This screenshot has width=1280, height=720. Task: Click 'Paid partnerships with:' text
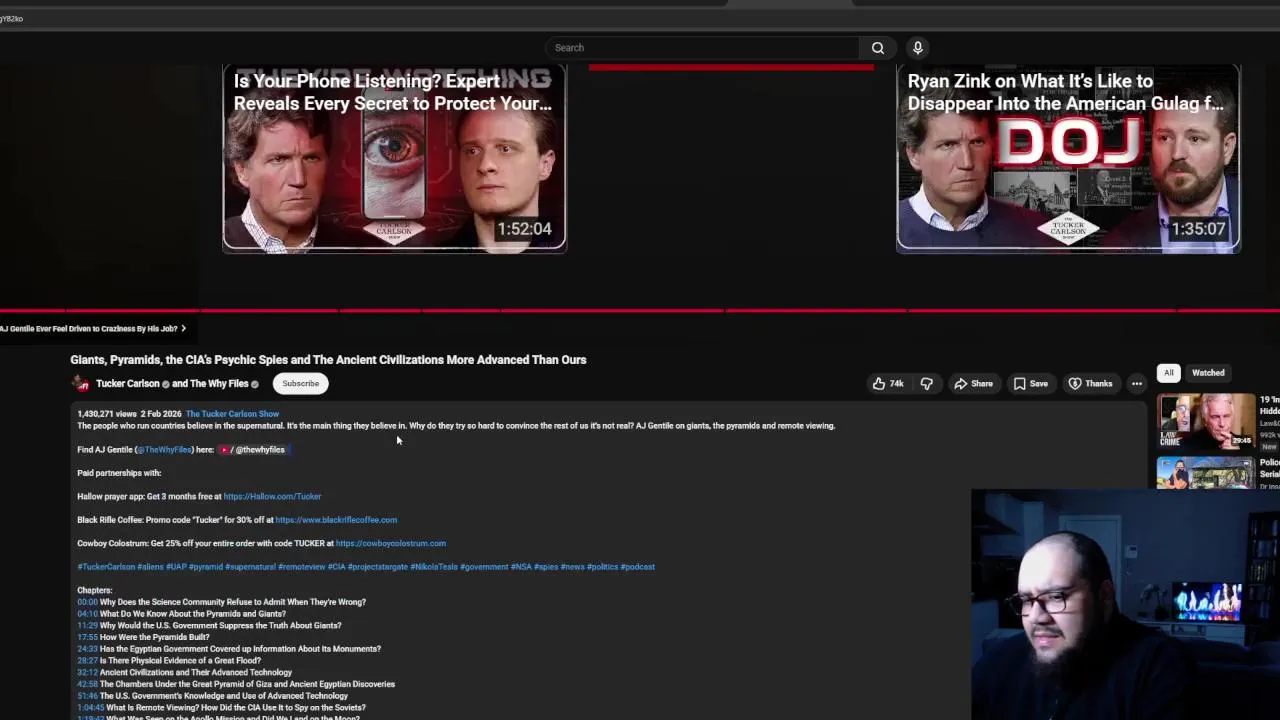(x=119, y=473)
